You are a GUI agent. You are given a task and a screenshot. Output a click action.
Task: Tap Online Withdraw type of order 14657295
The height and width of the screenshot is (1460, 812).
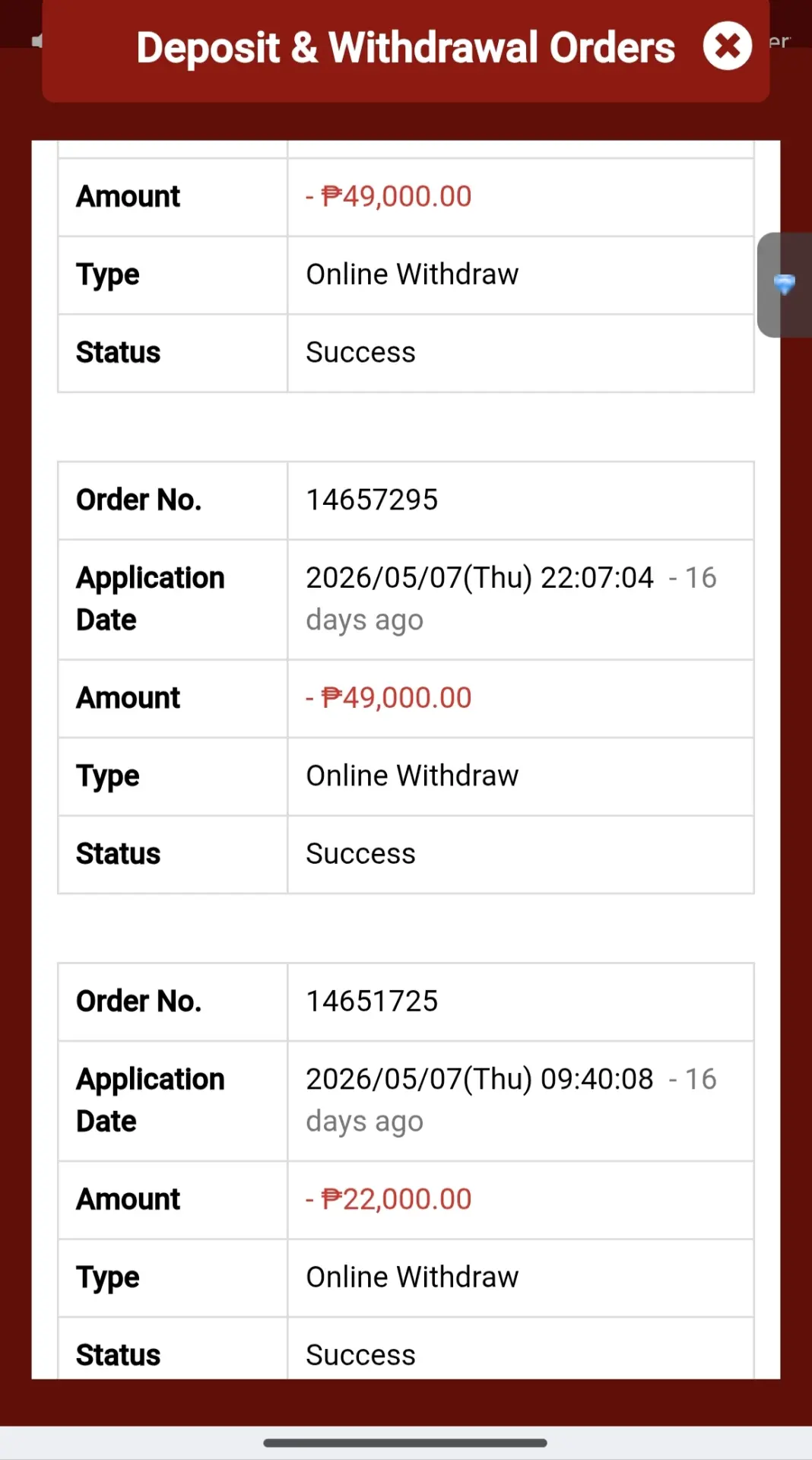point(412,776)
